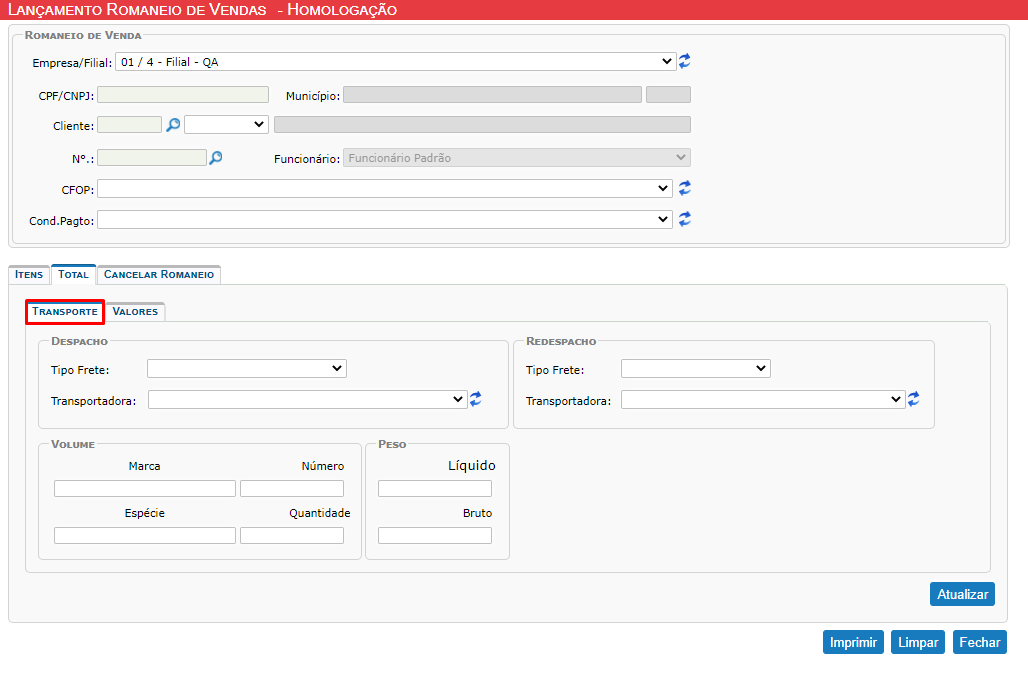This screenshot has width=1028, height=674.
Task: Focus the Bruto weight field
Action: click(435, 536)
